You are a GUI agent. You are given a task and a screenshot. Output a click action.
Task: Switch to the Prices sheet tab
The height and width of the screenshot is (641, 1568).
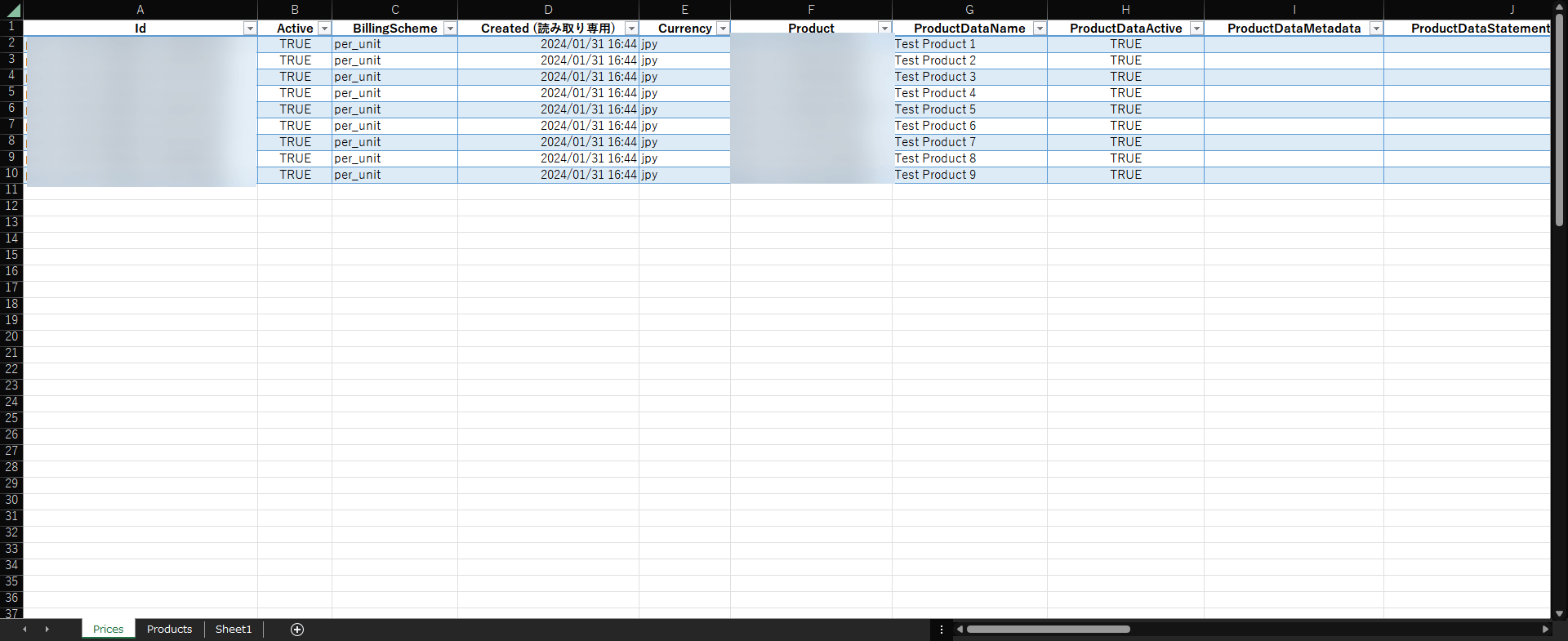click(x=109, y=629)
